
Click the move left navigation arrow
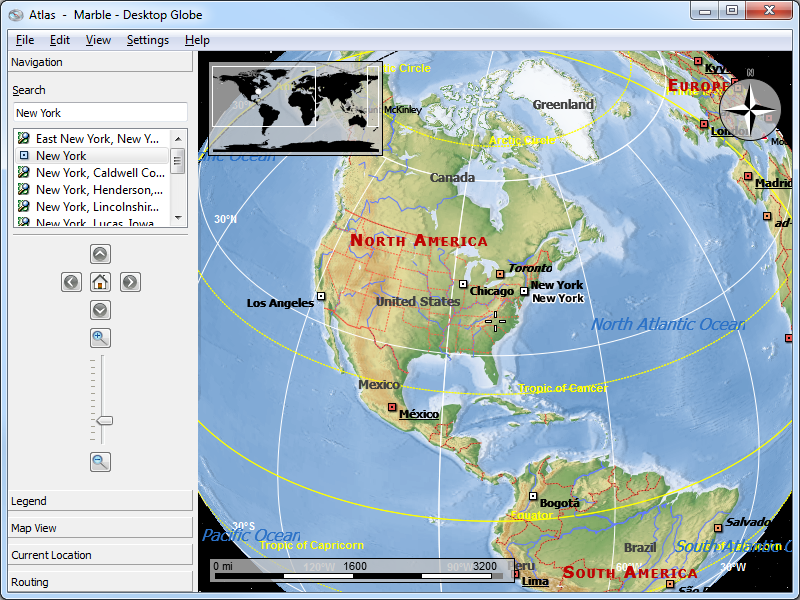tap(71, 282)
